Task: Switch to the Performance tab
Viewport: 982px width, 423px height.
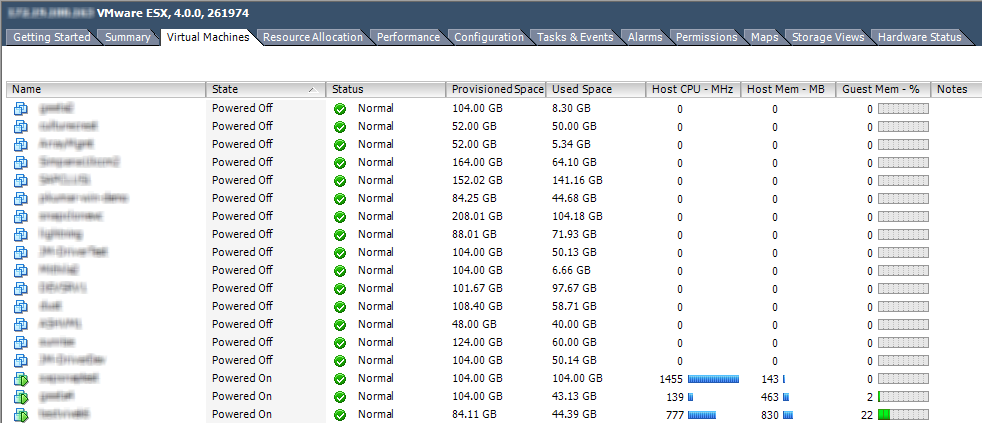Action: coord(408,37)
